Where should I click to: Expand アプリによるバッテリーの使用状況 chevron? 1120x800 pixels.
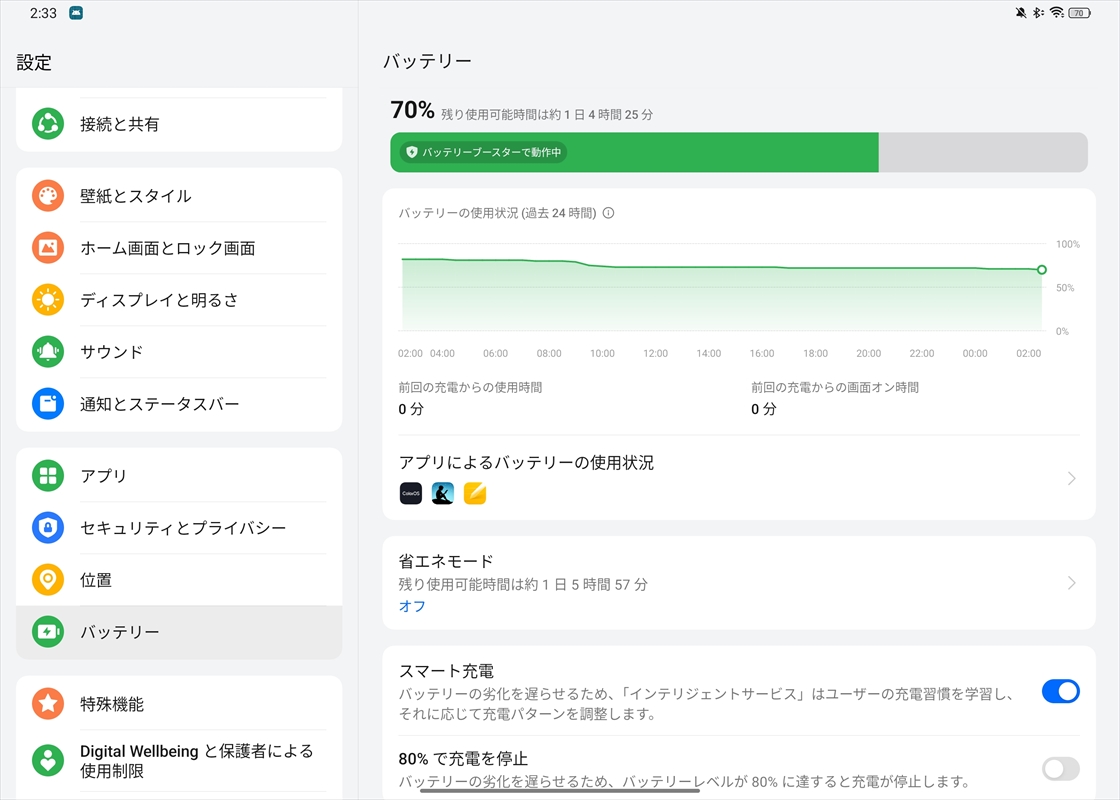click(1071, 479)
